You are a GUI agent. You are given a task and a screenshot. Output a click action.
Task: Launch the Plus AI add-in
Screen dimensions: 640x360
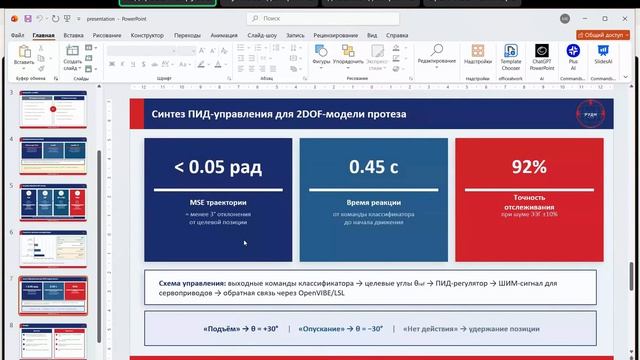click(x=573, y=57)
